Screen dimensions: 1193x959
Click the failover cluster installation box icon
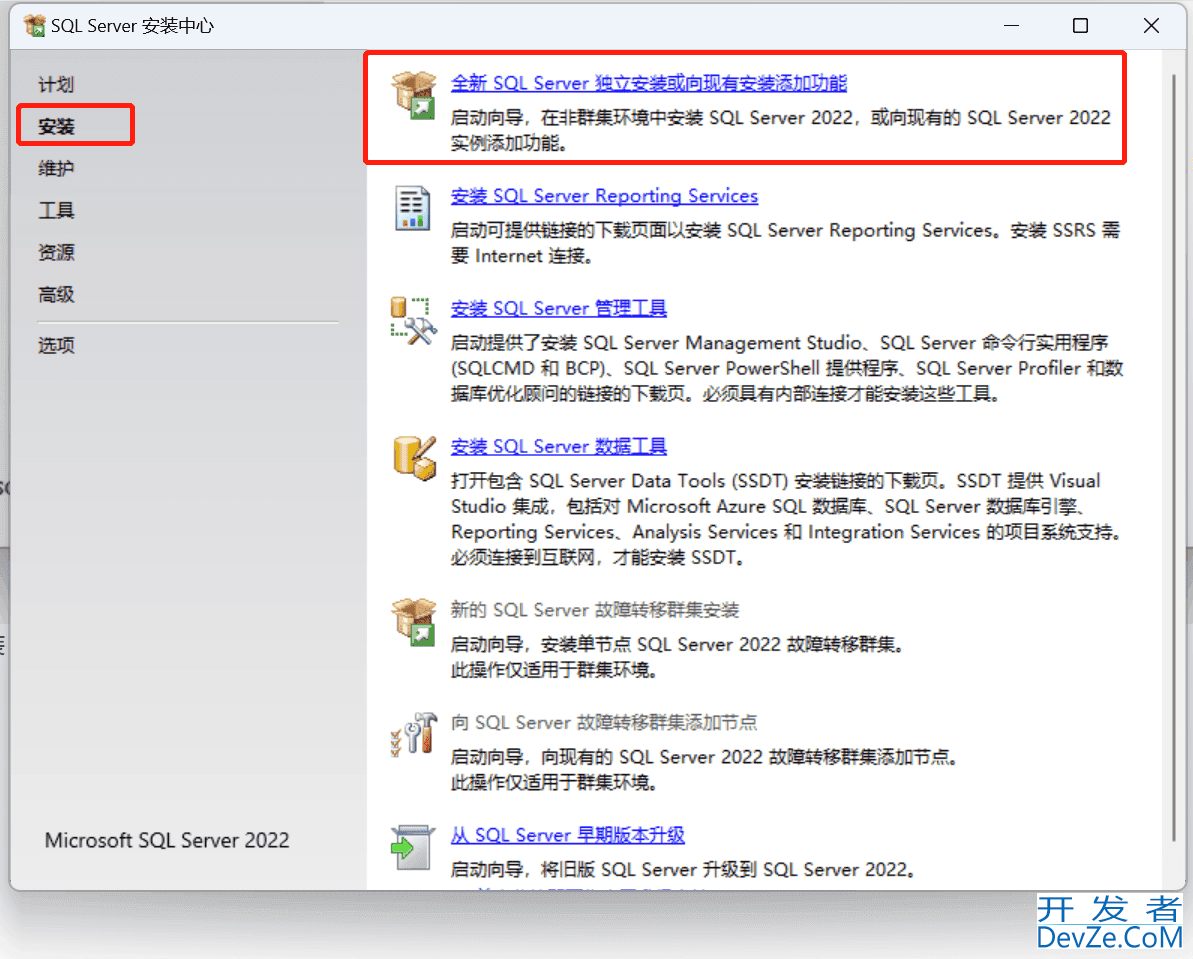[x=413, y=622]
